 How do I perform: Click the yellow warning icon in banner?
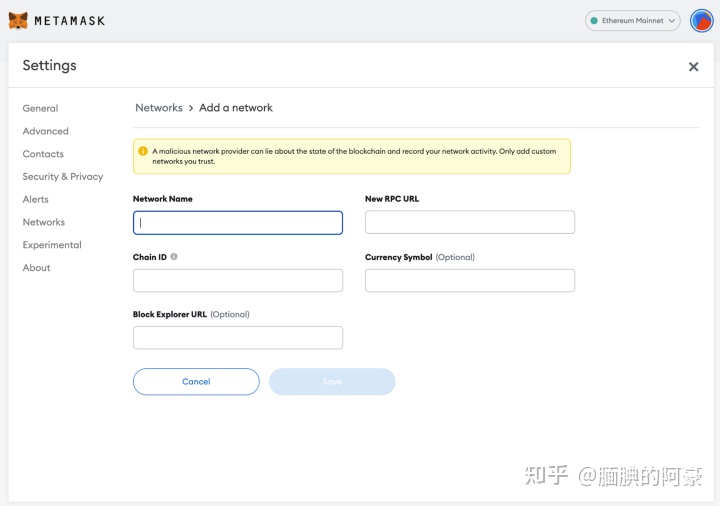[x=143, y=151]
